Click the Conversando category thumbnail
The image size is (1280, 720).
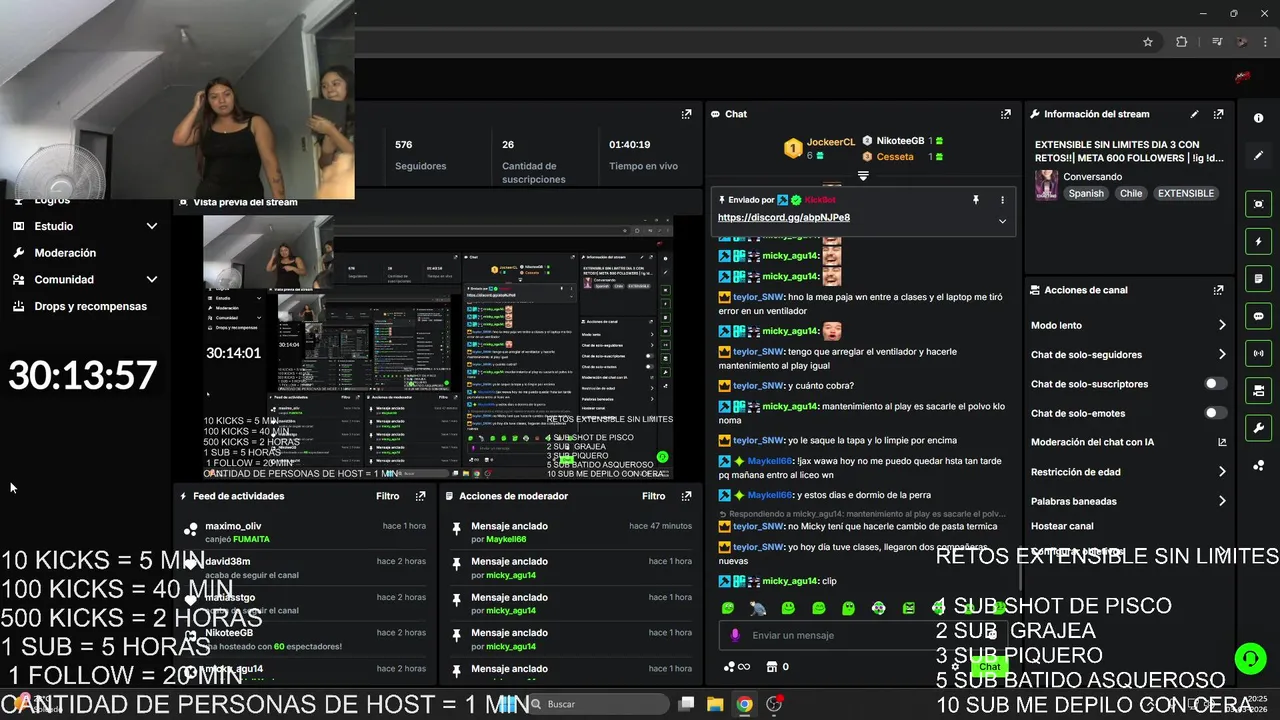click(1046, 186)
